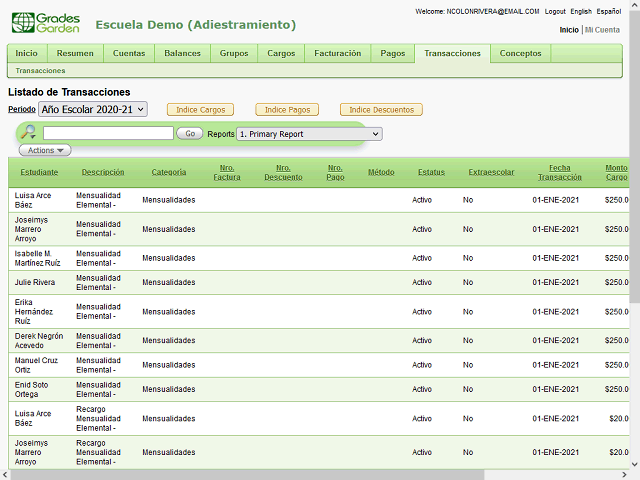The image size is (640, 480).
Task: Sort by Estudiante column header
Action: pyautogui.click(x=39, y=172)
